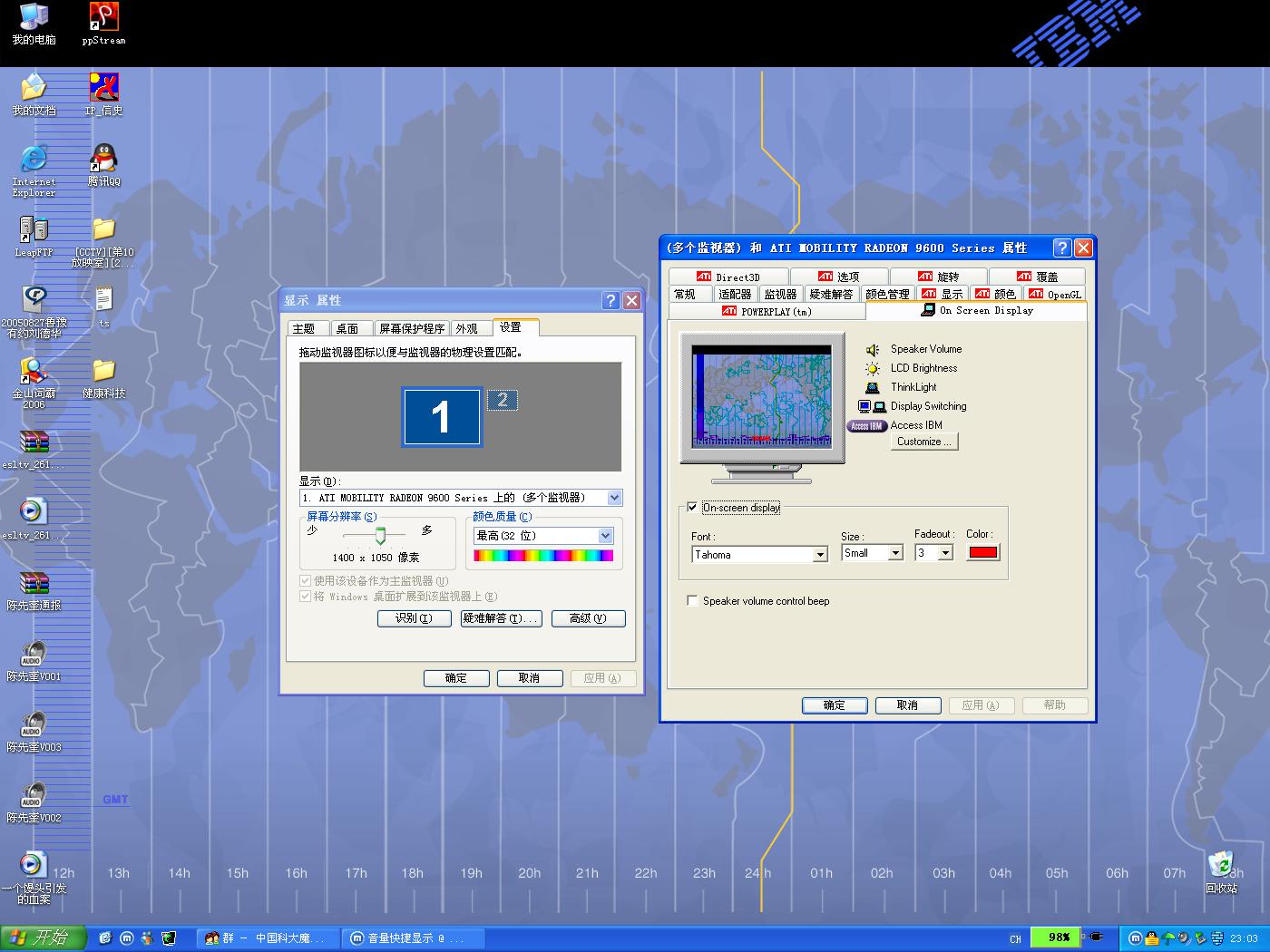Launch the Tencent QQ desktop shortcut
The width and height of the screenshot is (1270, 952).
tap(103, 160)
